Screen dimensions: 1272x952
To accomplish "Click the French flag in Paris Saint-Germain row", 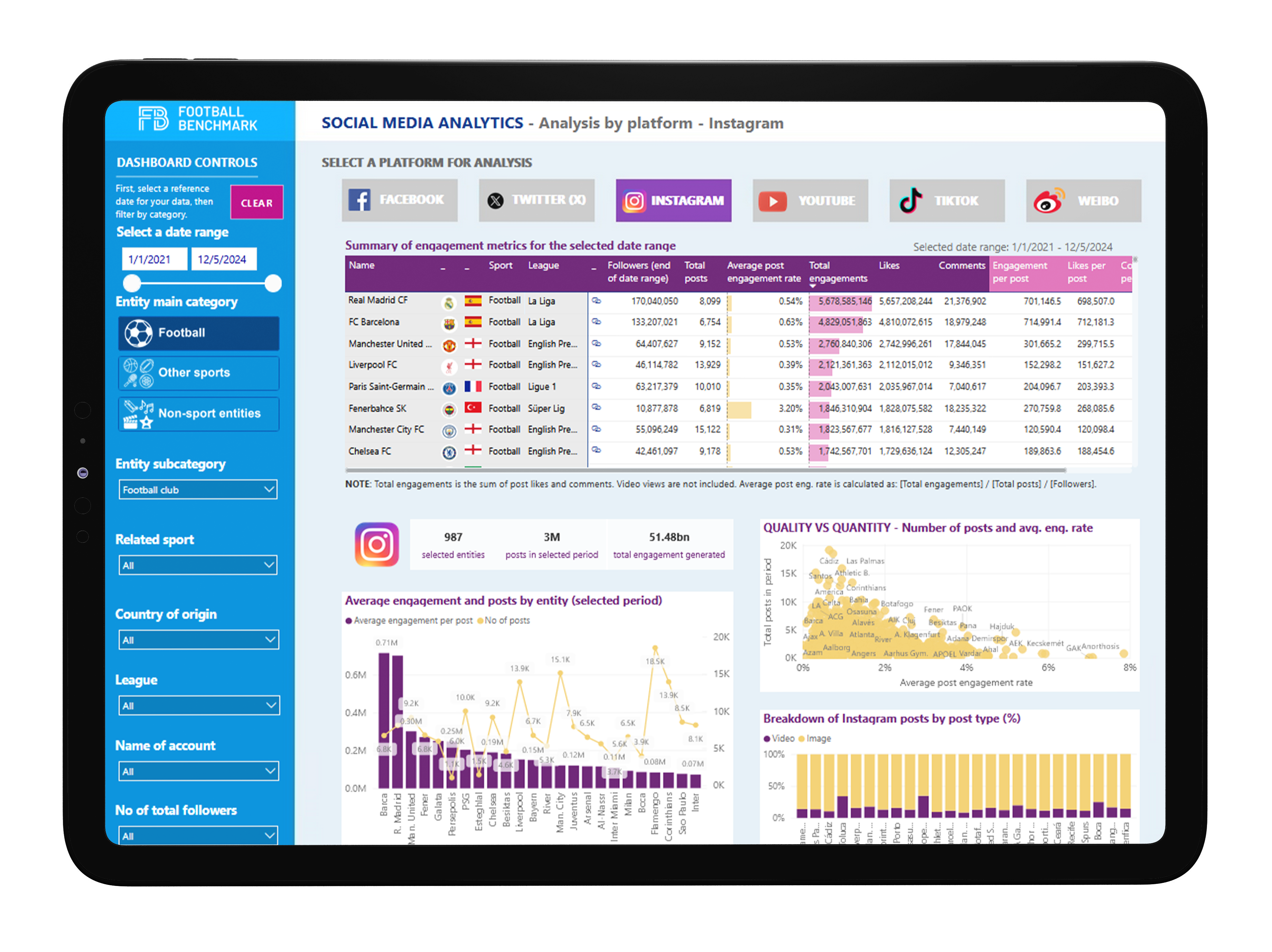I will pyautogui.click(x=473, y=386).
